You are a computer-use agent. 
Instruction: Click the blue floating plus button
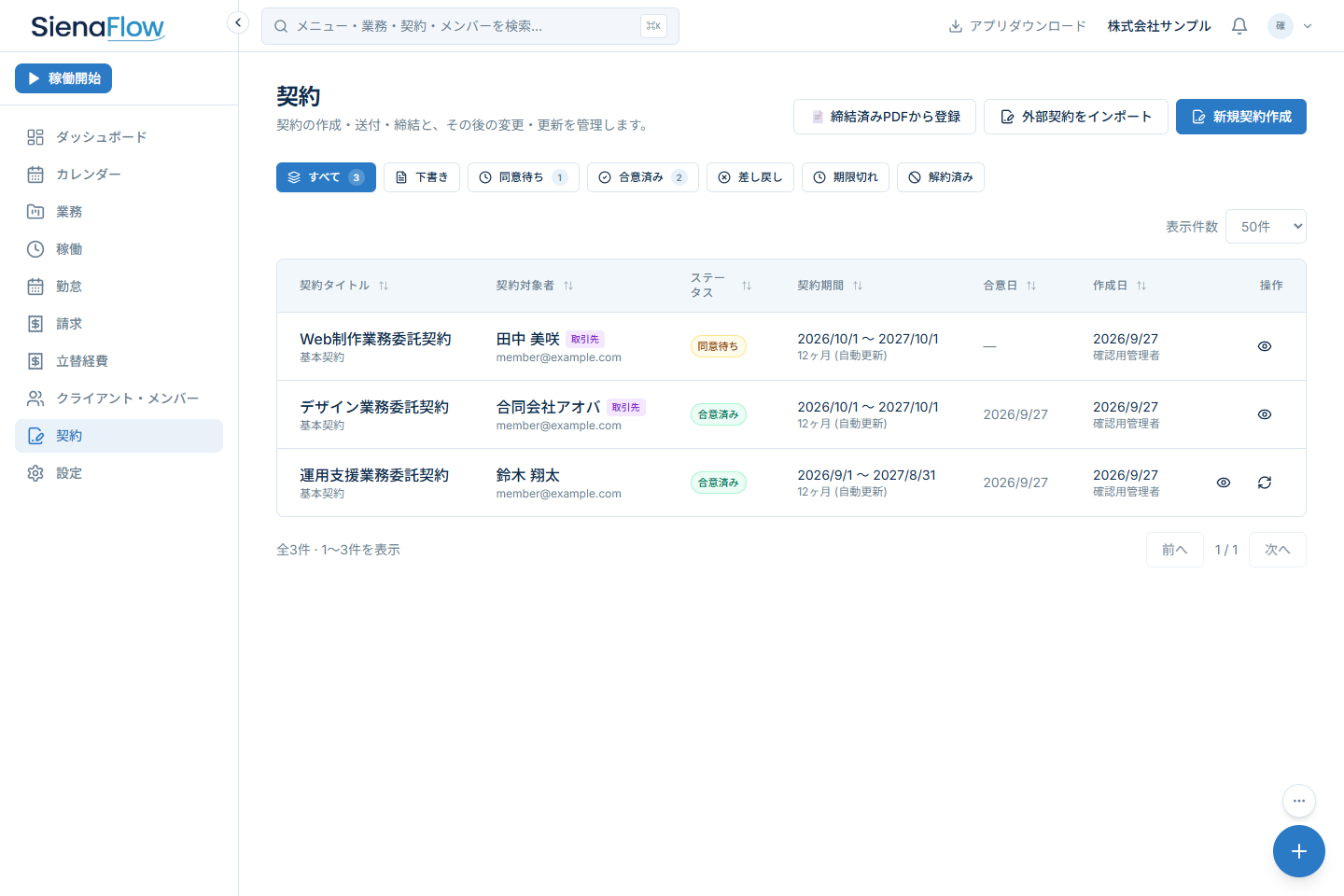(x=1299, y=851)
